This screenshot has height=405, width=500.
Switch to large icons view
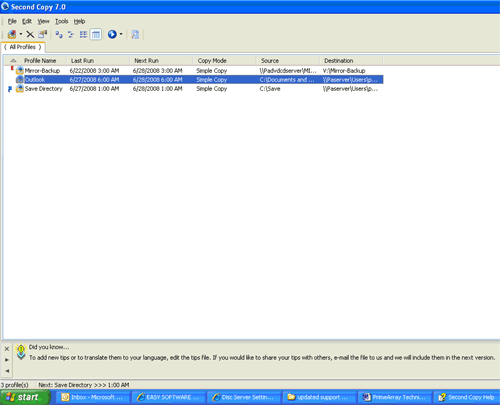pyautogui.click(x=59, y=34)
